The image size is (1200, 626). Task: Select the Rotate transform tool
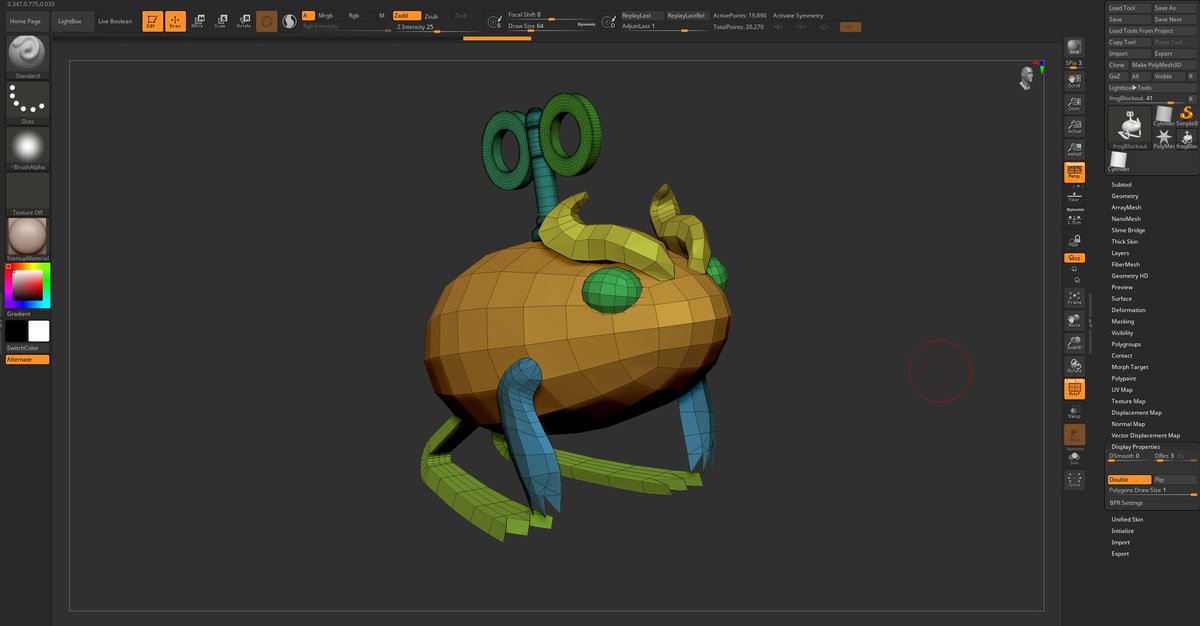pyautogui.click(x=243, y=21)
